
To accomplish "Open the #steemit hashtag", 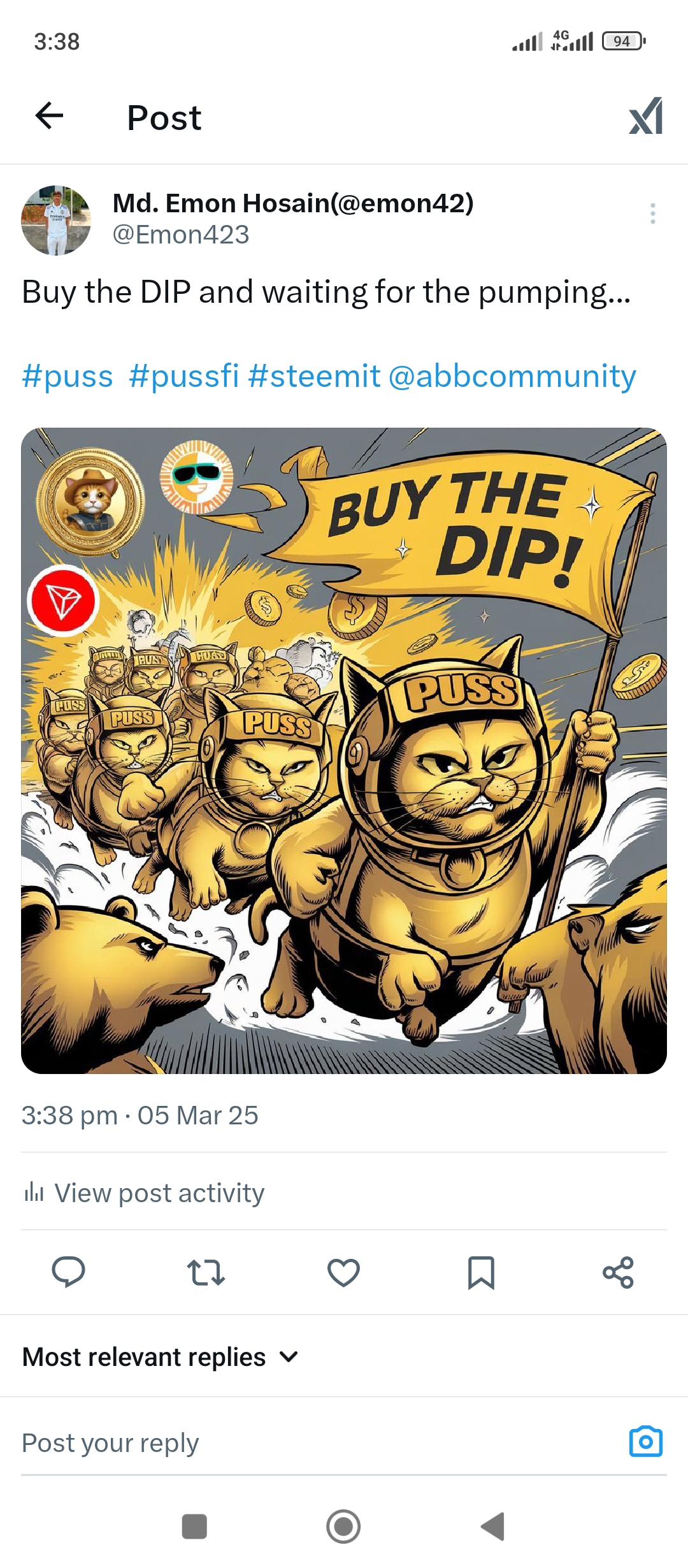I will [x=314, y=376].
